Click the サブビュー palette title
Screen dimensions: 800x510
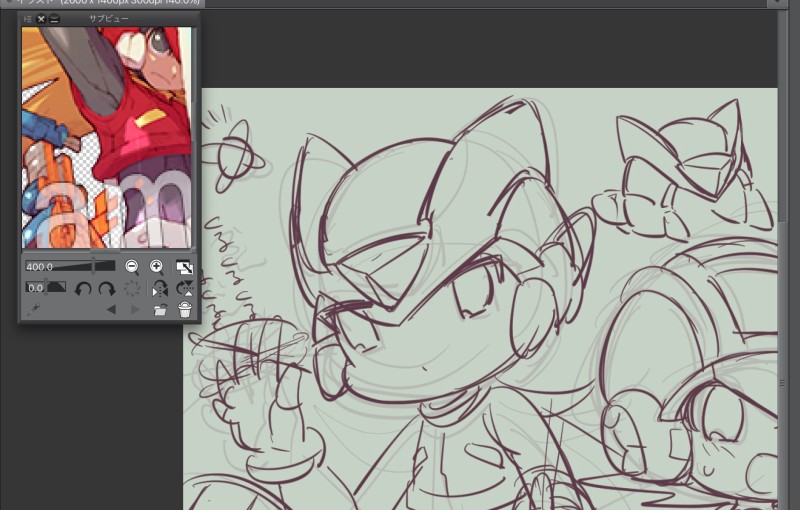tap(109, 19)
